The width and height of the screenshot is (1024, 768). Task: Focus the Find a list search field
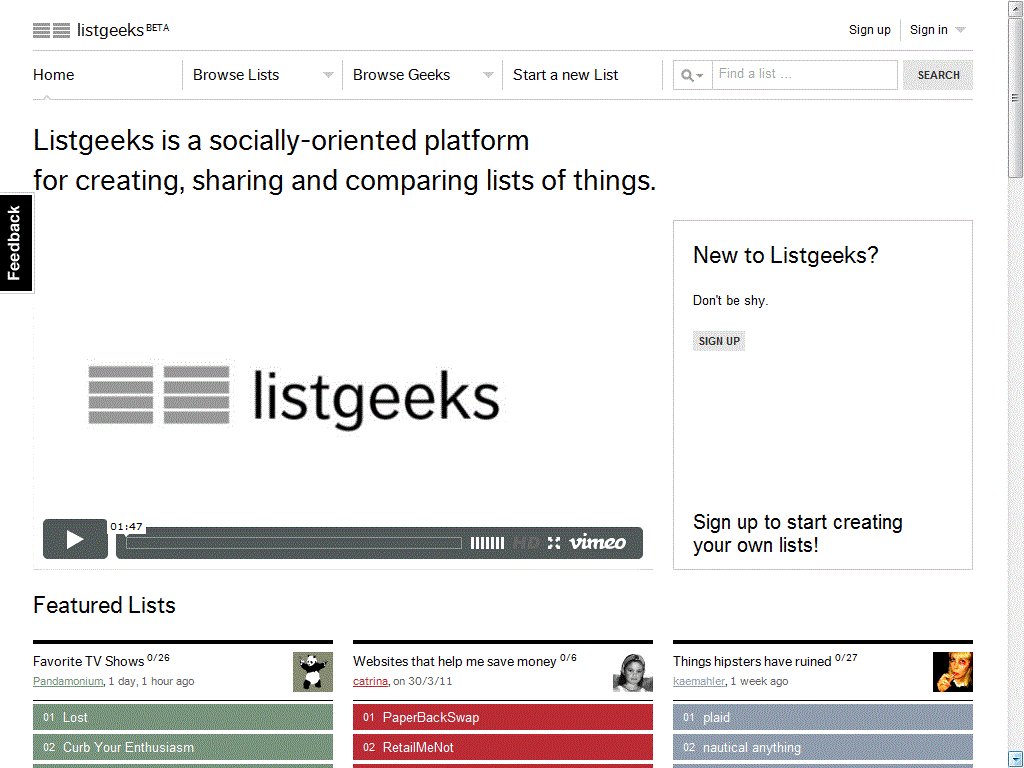click(804, 75)
